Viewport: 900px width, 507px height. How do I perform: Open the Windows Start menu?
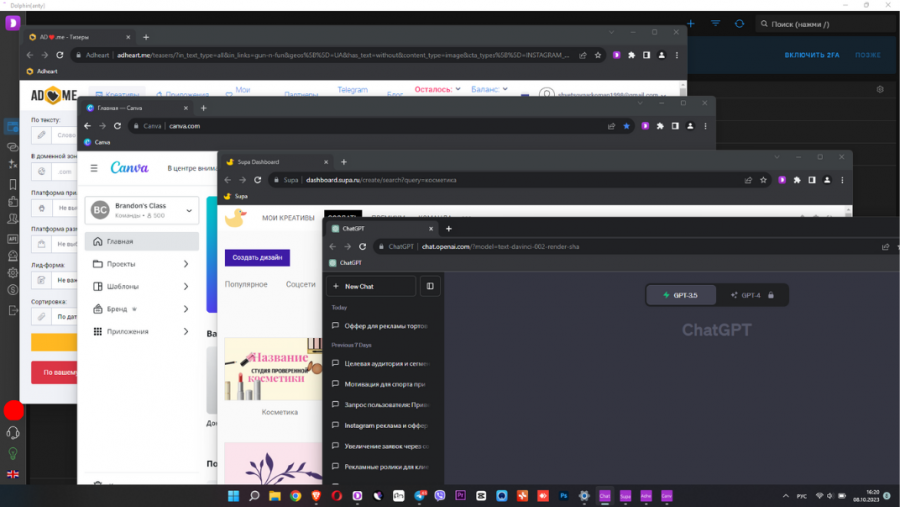(x=233, y=496)
